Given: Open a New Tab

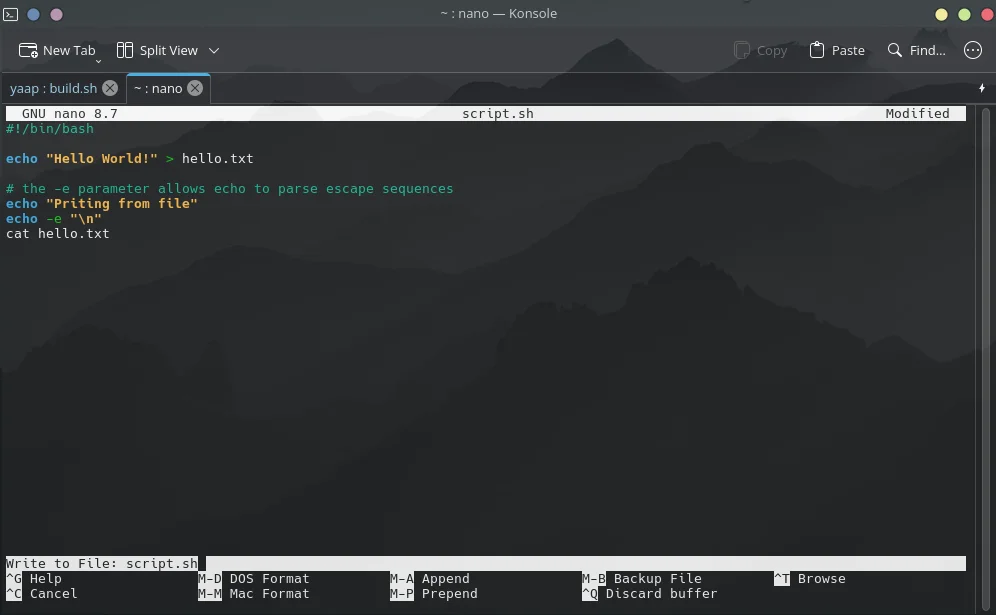Looking at the screenshot, I should pyautogui.click(x=57, y=50).
